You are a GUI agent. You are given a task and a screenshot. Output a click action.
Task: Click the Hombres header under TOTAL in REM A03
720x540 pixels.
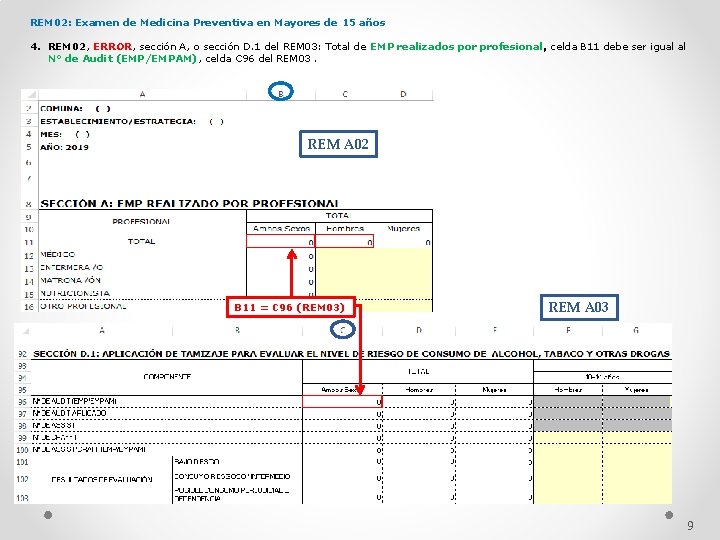pos(419,389)
